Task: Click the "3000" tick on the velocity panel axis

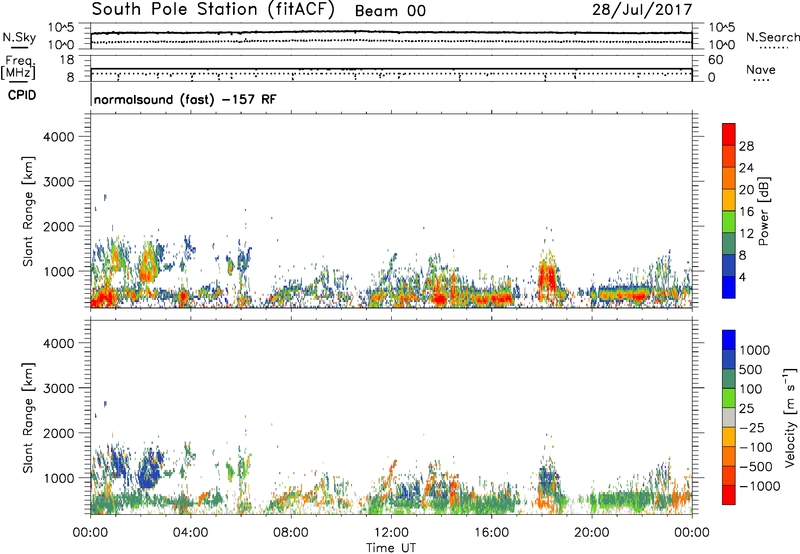Action: [58, 388]
